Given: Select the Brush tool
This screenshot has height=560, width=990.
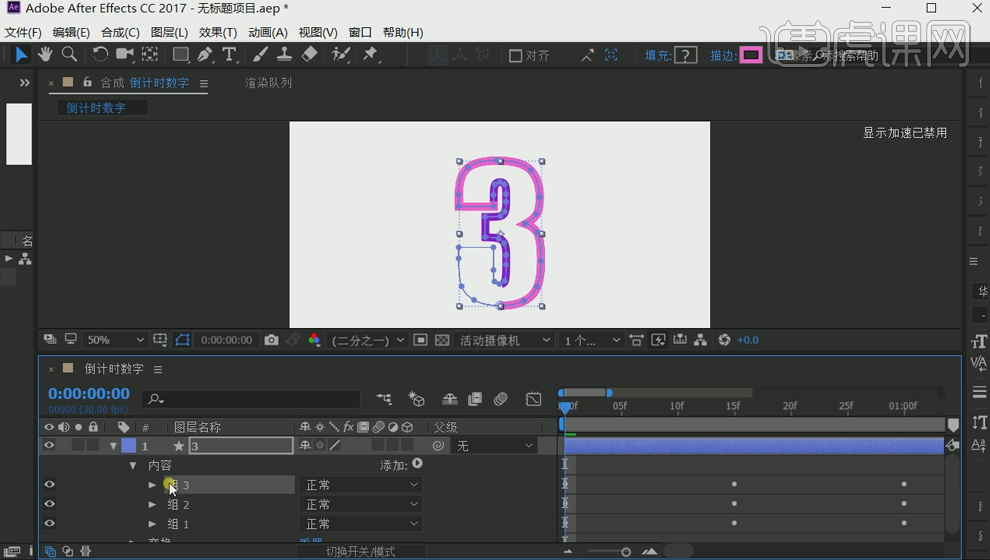Looking at the screenshot, I should point(260,55).
